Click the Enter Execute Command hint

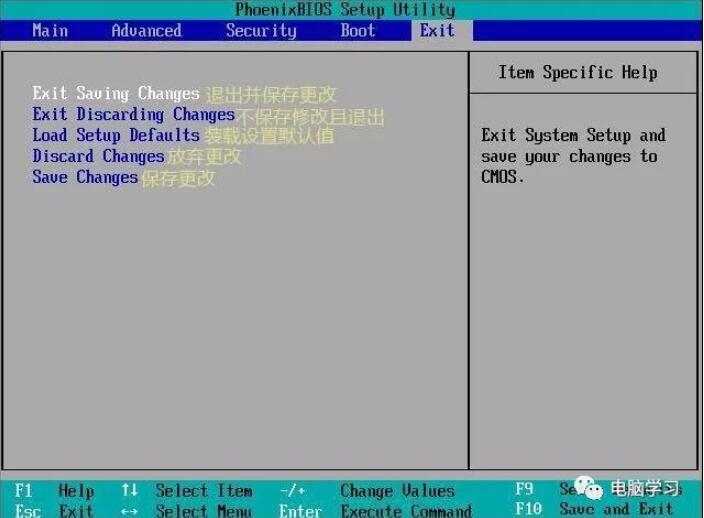(x=375, y=510)
